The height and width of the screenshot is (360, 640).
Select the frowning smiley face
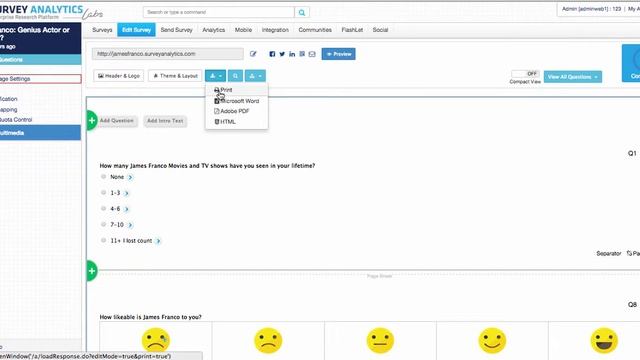[268, 340]
